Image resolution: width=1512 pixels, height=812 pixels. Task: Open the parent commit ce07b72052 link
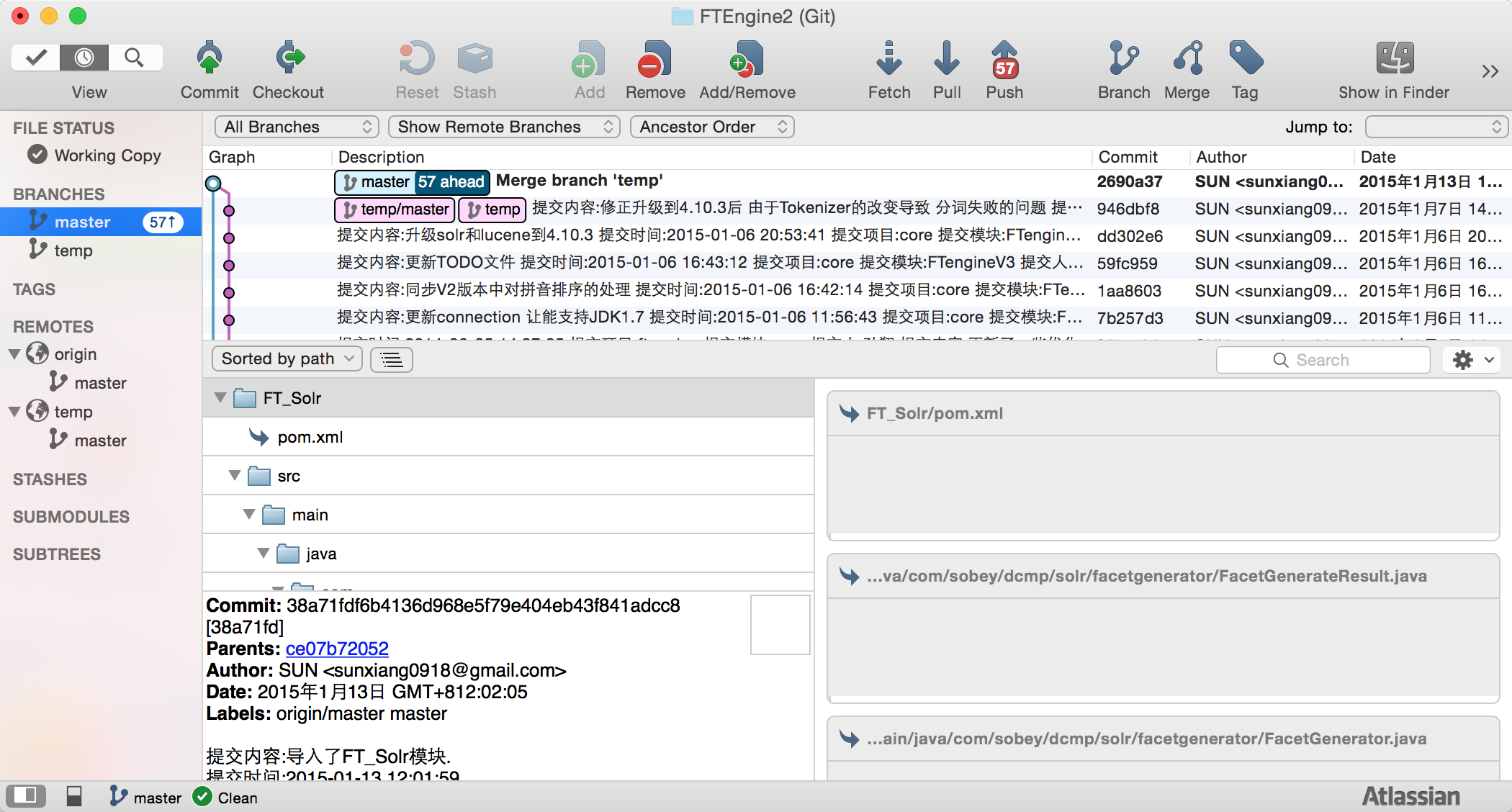tap(337, 649)
